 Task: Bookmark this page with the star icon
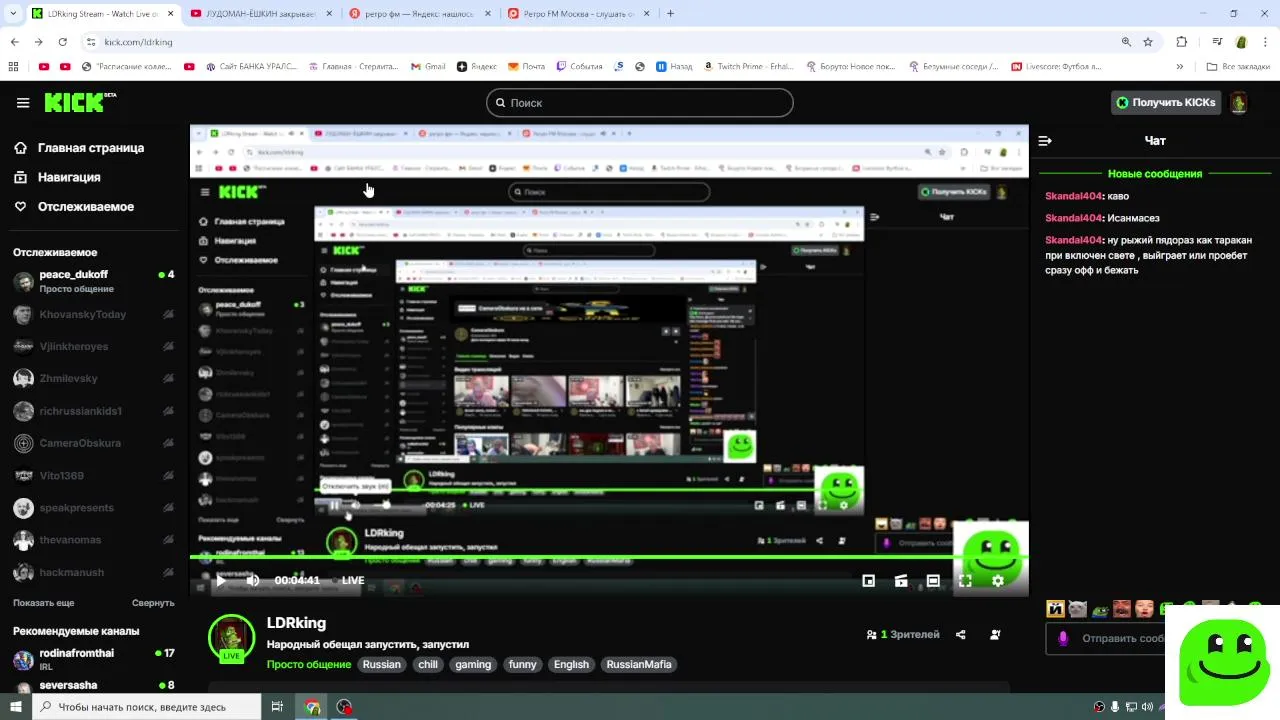(1148, 42)
